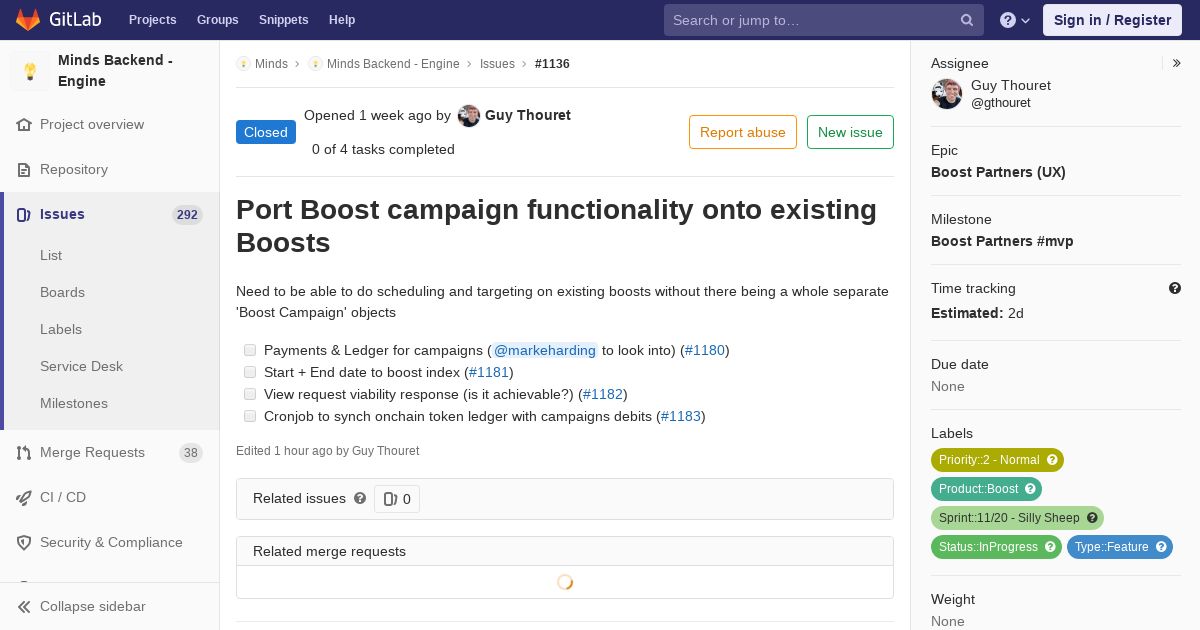Select Labels under Issues
This screenshot has height=630, width=1200.
coord(61,330)
